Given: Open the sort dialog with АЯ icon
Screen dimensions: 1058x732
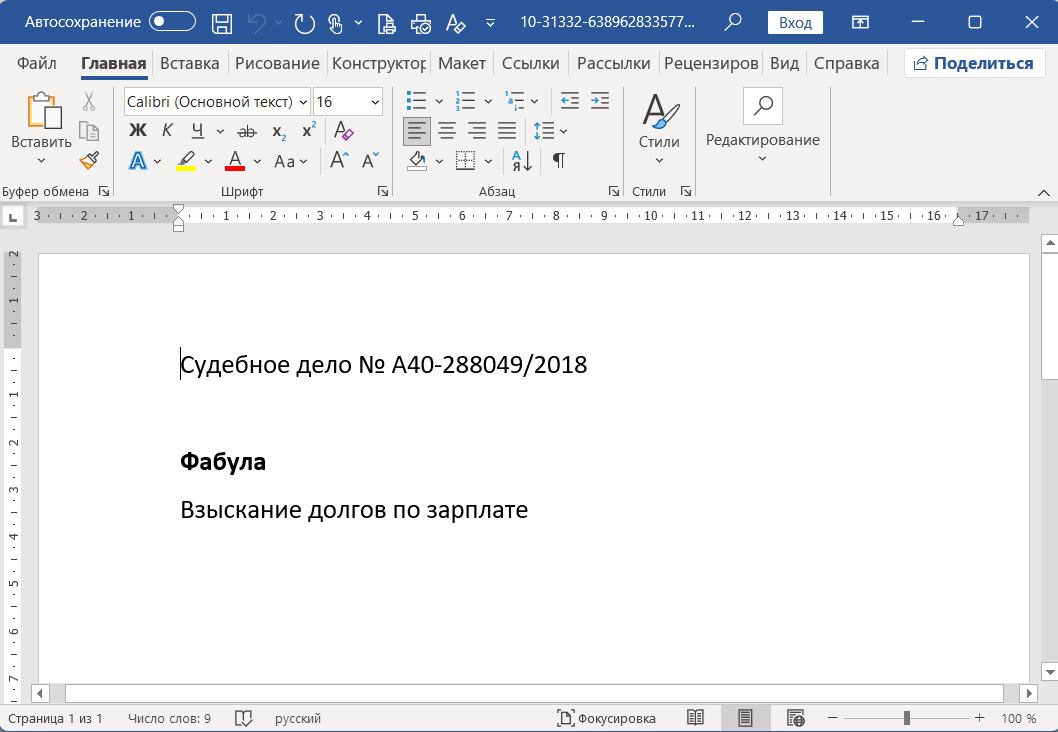Looking at the screenshot, I should point(519,161).
